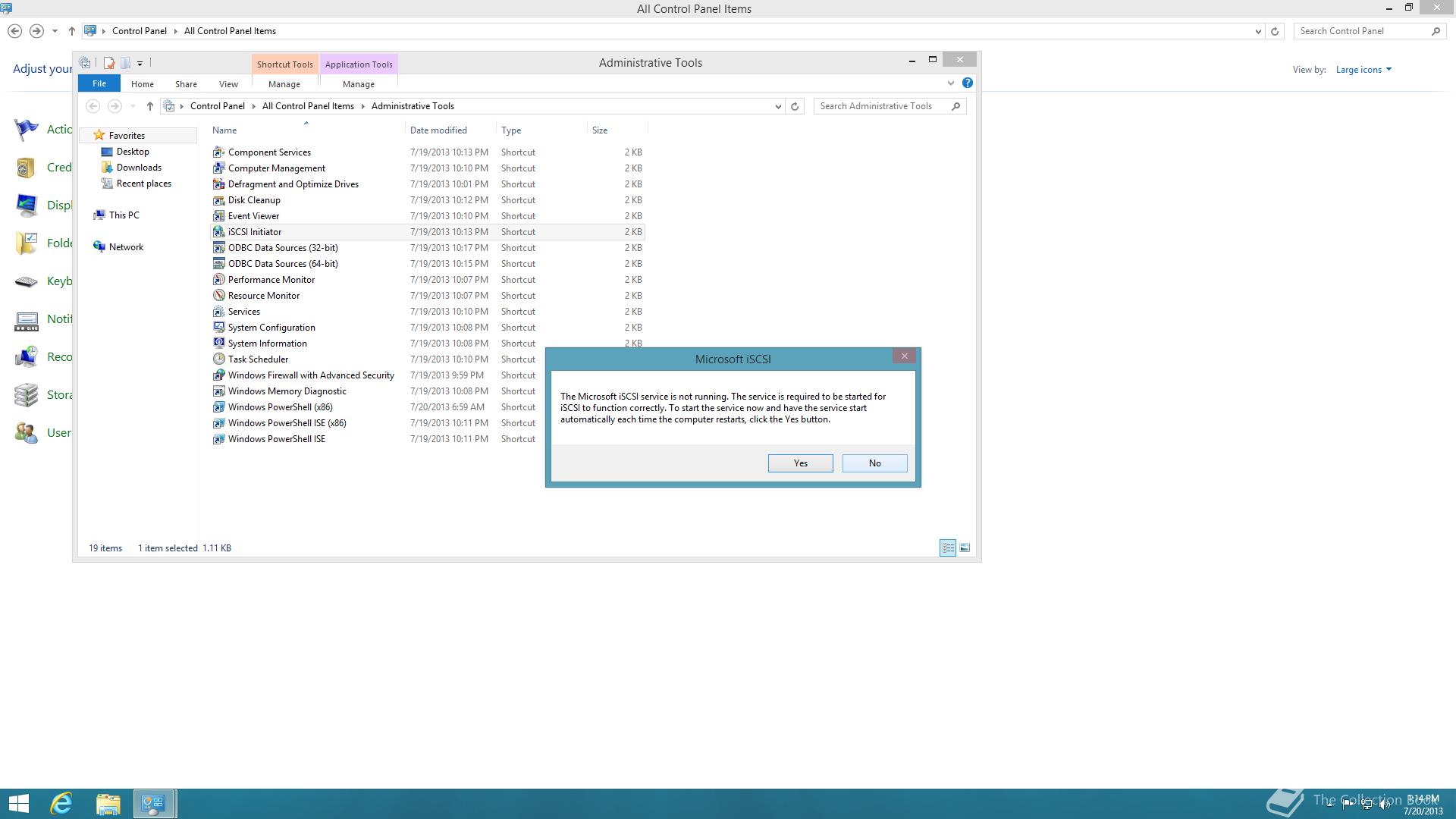The image size is (1456, 819).
Task: Open File Explorer from the taskbar
Action: click(x=108, y=804)
